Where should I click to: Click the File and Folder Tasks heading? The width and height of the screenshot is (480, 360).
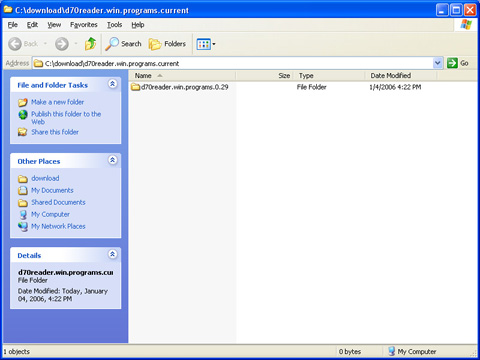click(x=53, y=85)
